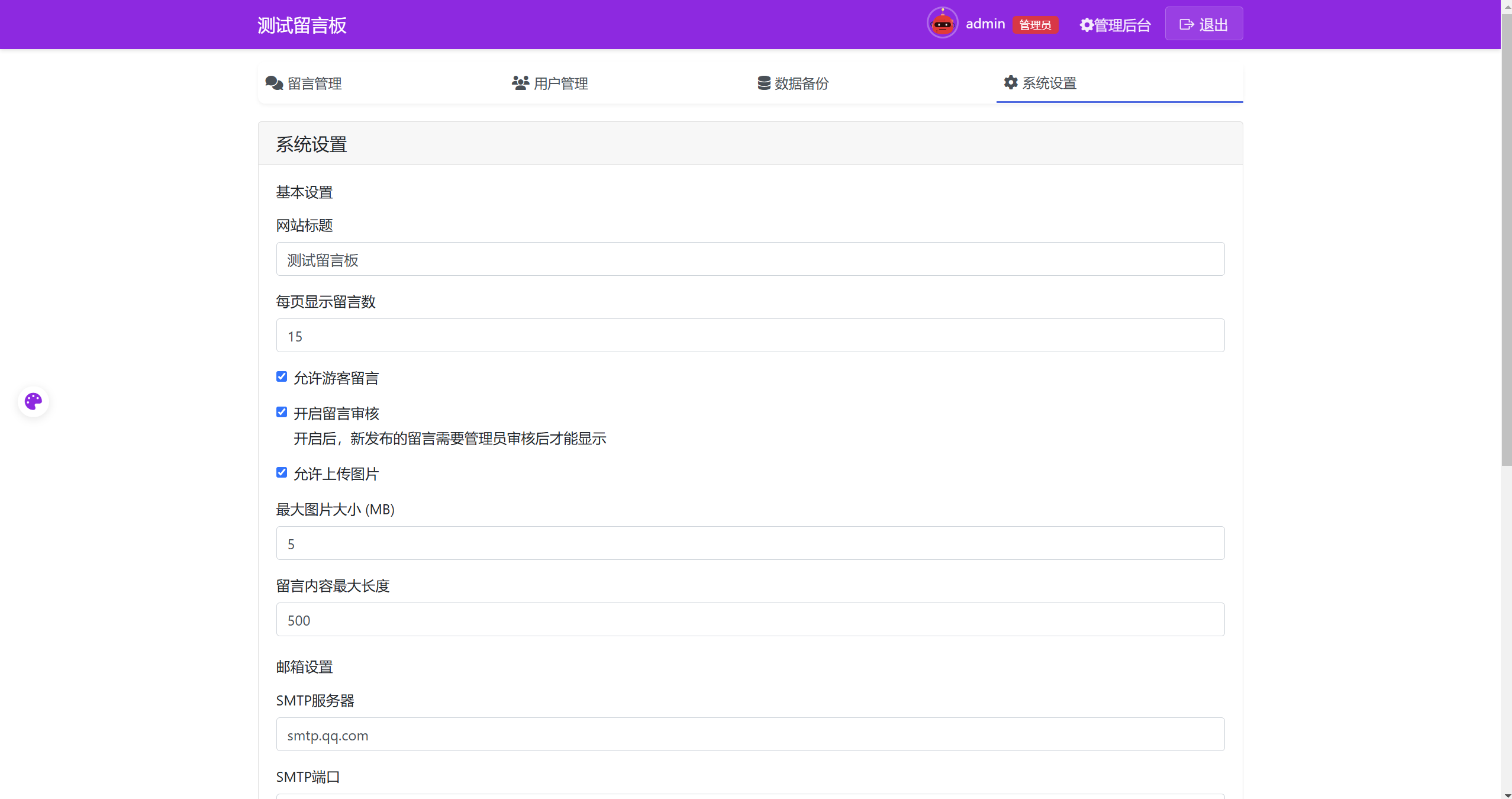
Task: Click the theme palette icon
Action: (x=33, y=402)
